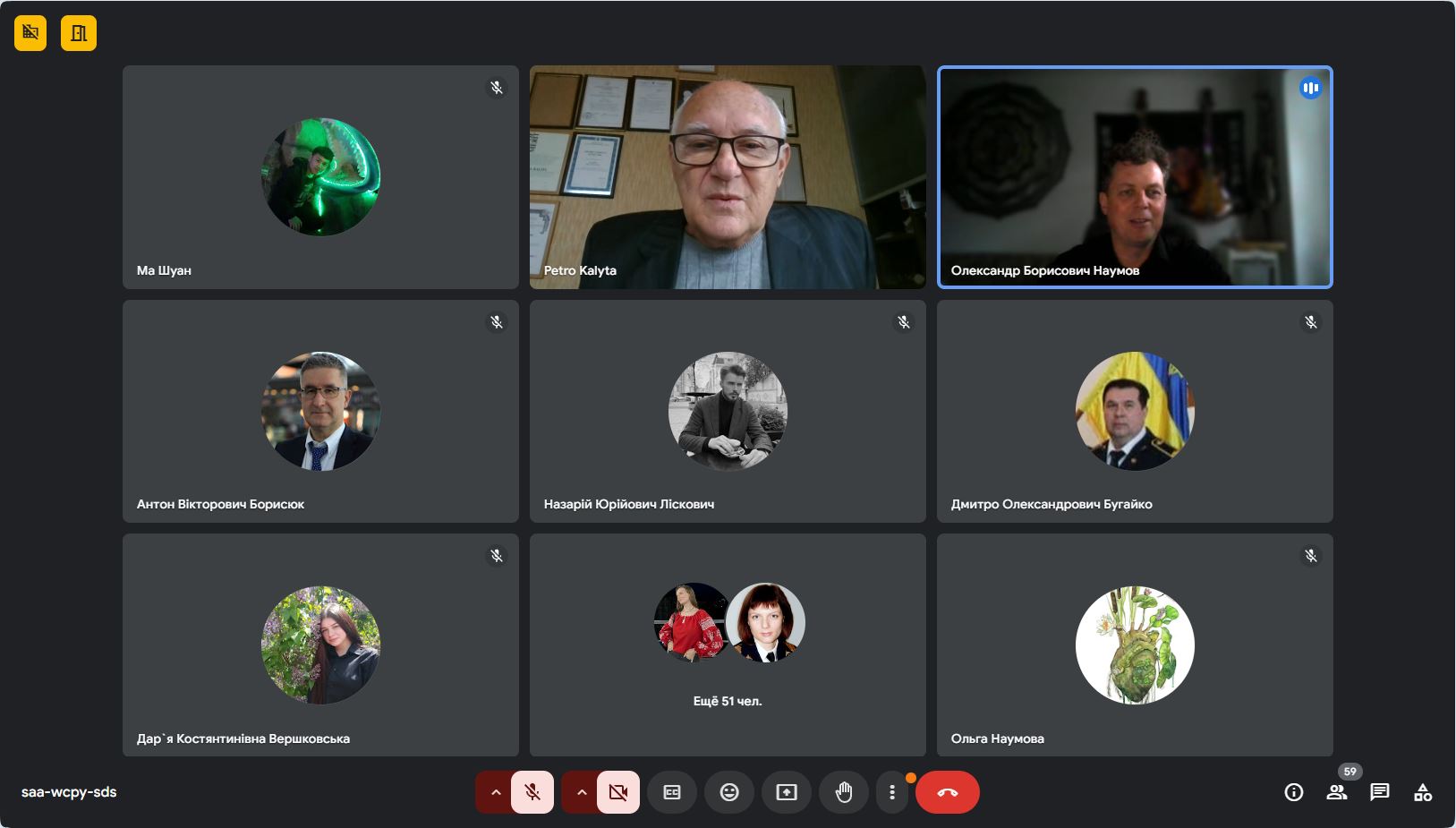Unmute the microphone toggle
The image size is (1456, 828).
532,792
